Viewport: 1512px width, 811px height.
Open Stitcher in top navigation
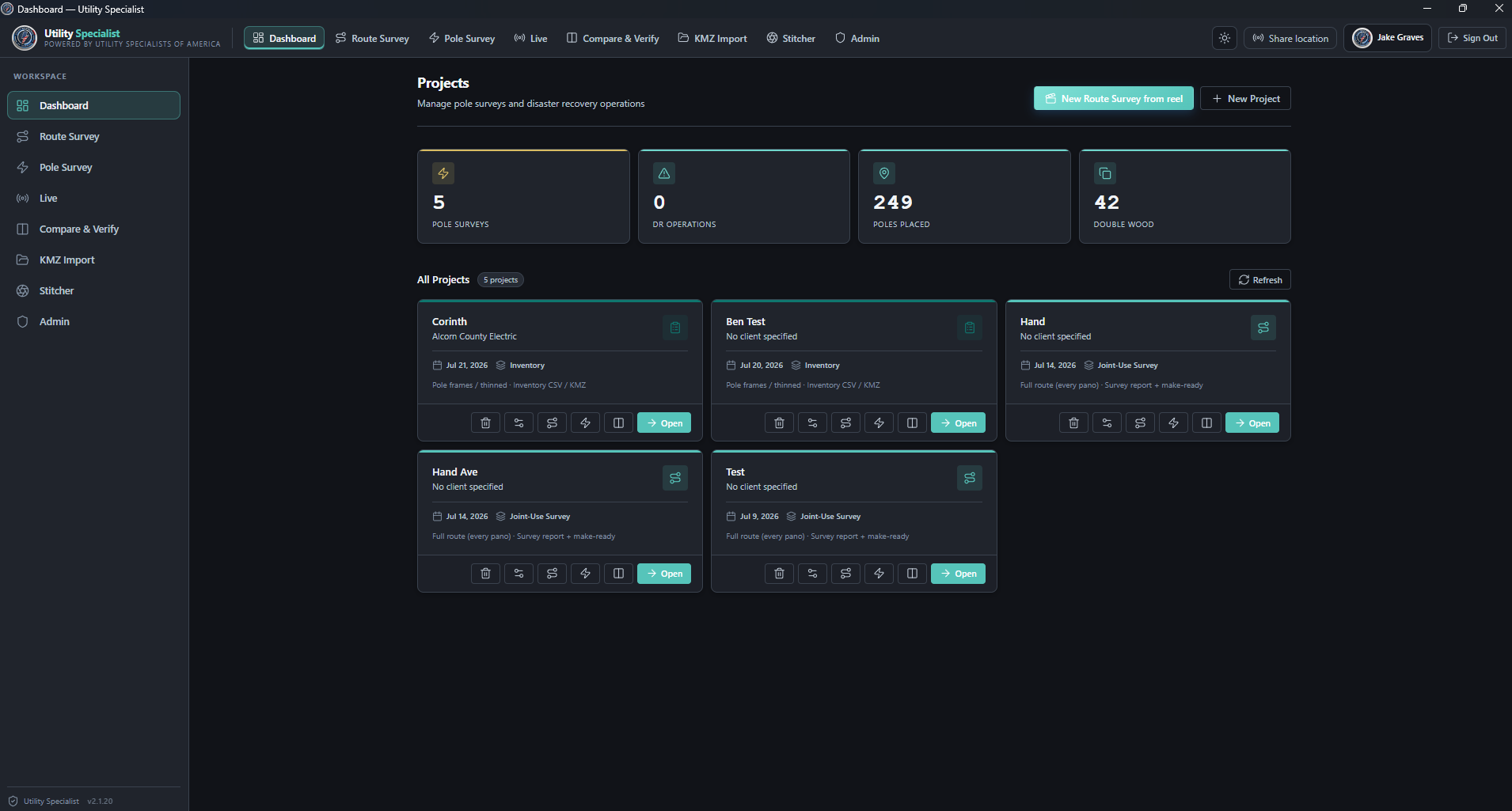(791, 38)
